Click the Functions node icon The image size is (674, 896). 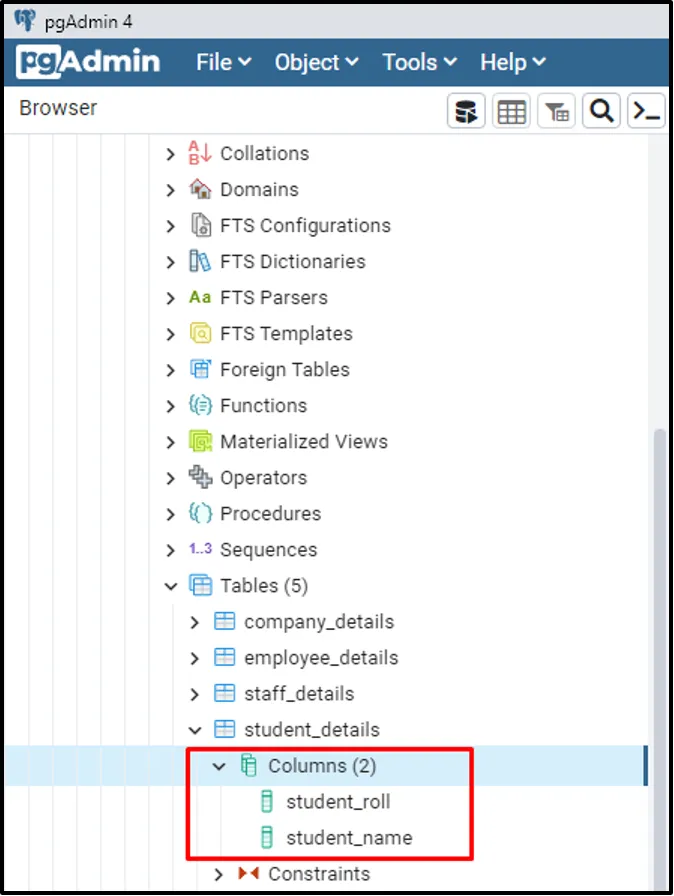pos(201,405)
